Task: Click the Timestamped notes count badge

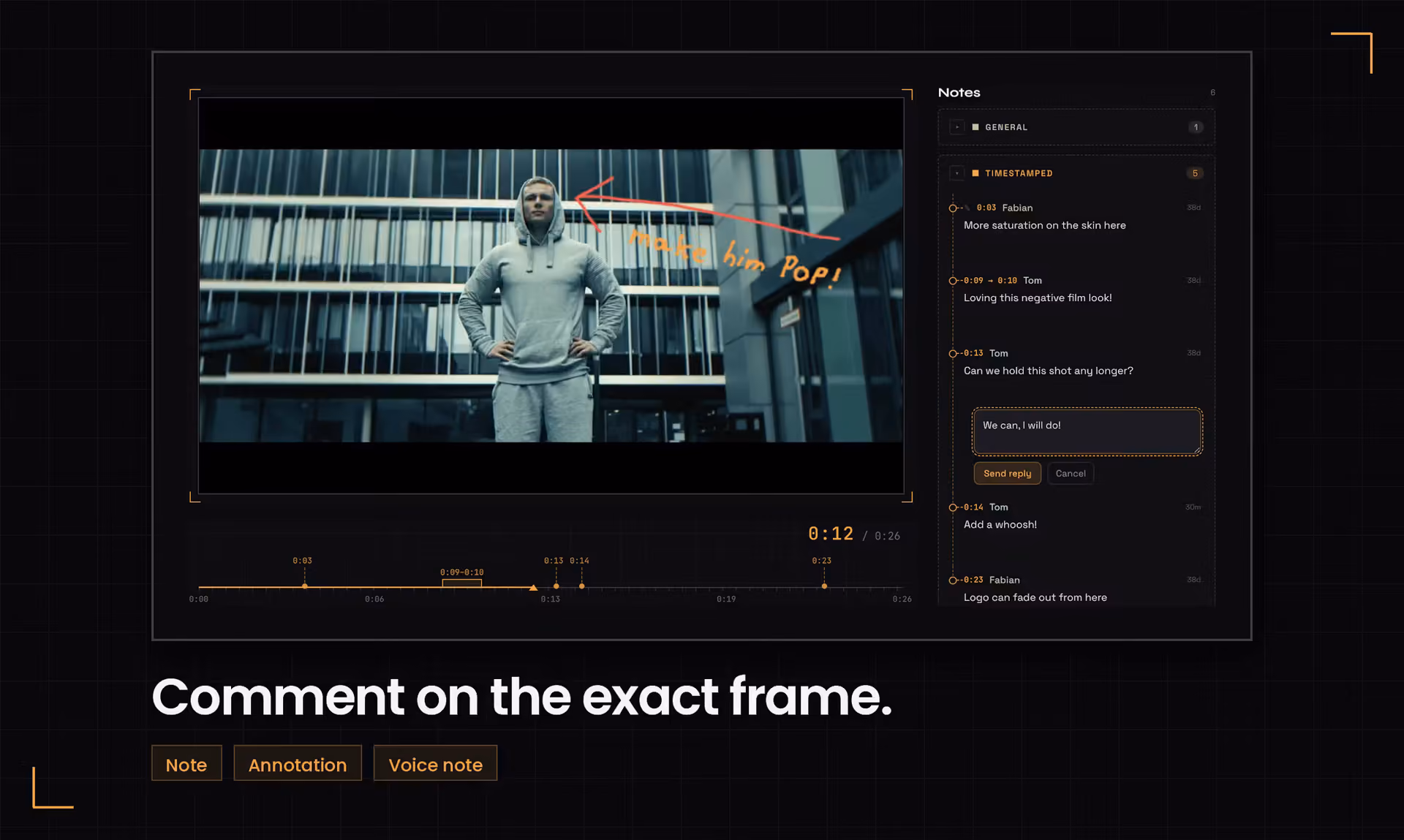Action: (1195, 173)
